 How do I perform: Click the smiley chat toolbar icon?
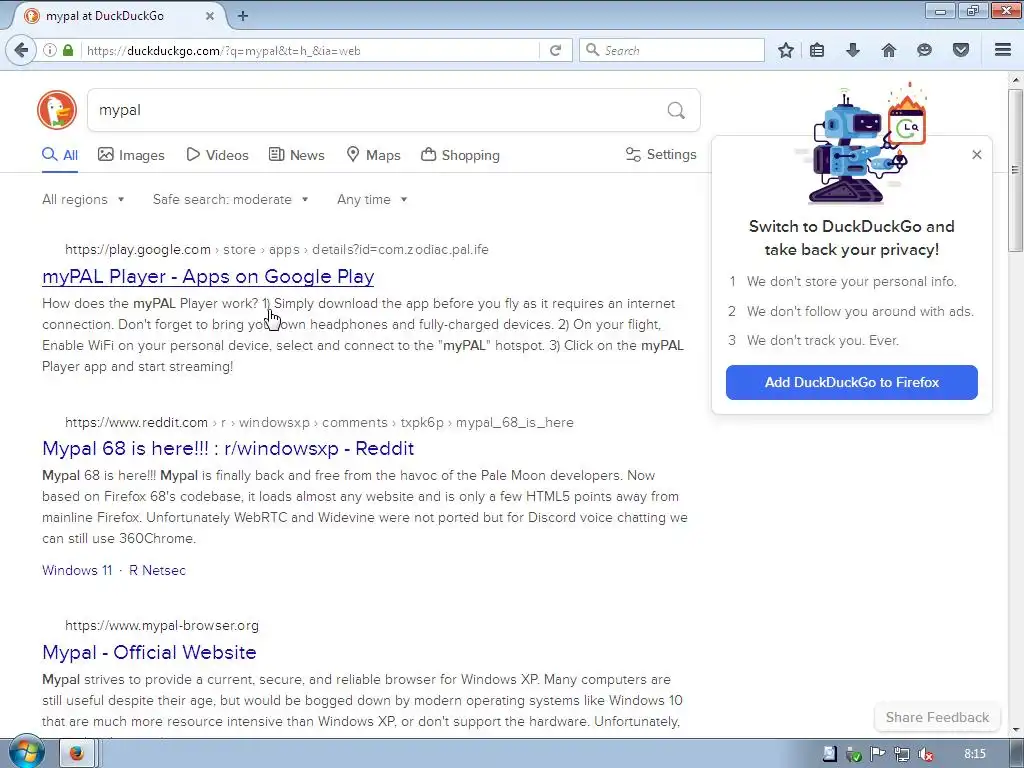[x=924, y=50]
